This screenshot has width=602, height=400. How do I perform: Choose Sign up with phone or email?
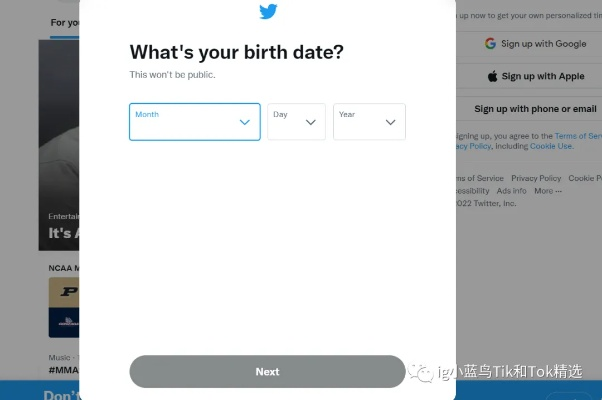[535, 109]
